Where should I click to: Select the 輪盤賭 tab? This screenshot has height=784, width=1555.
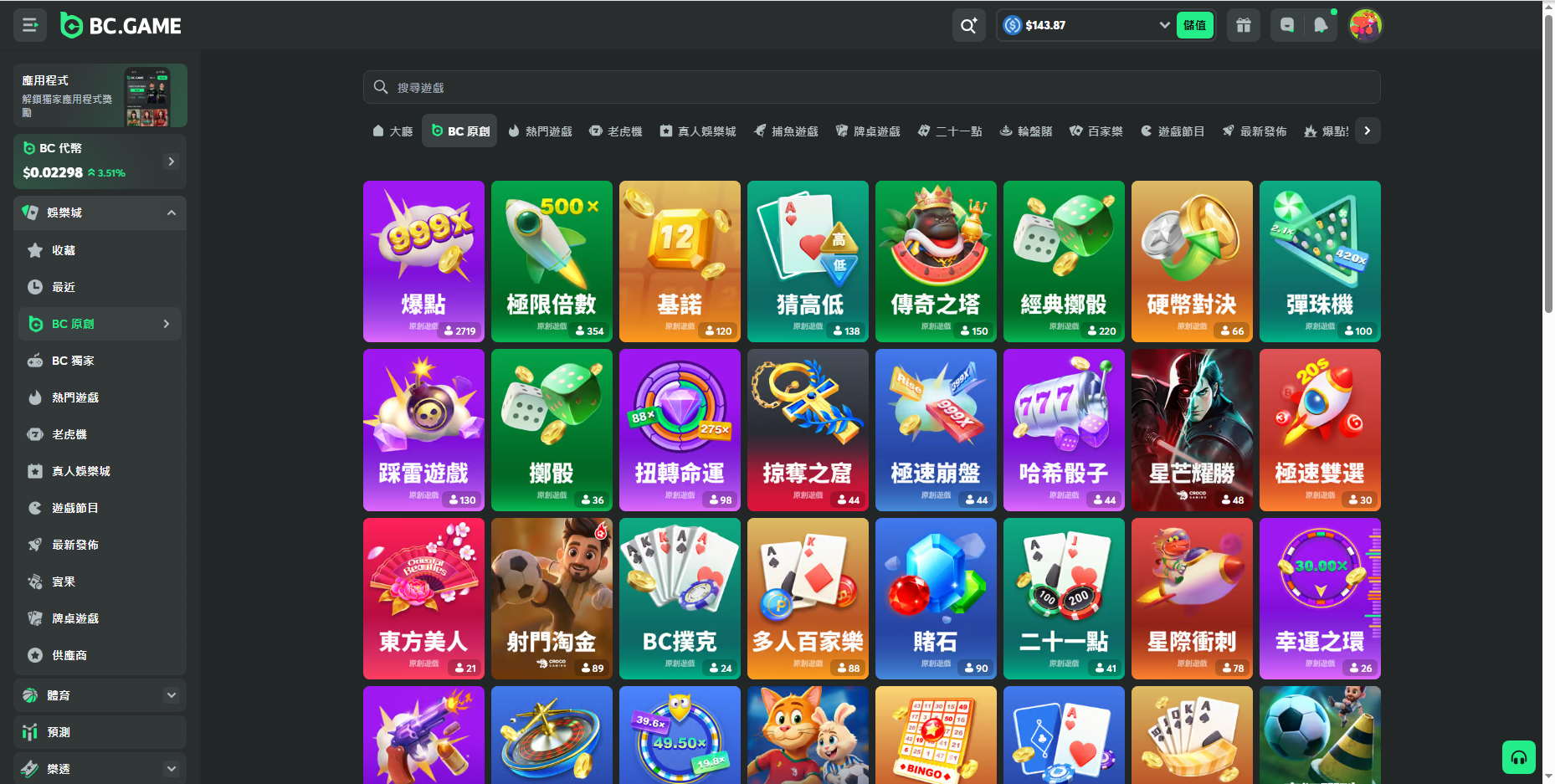[1026, 131]
